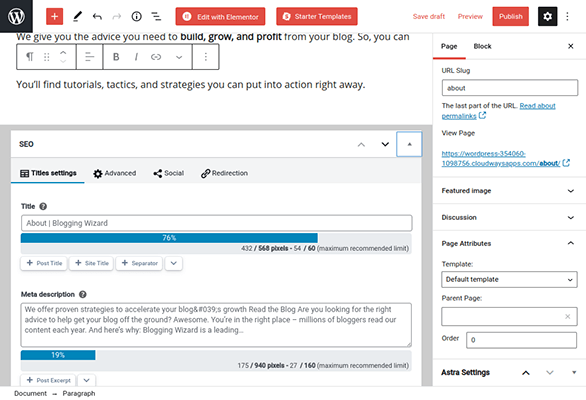Open the Template dropdown
Image resolution: width=586 pixels, height=400 pixels.
click(509, 280)
